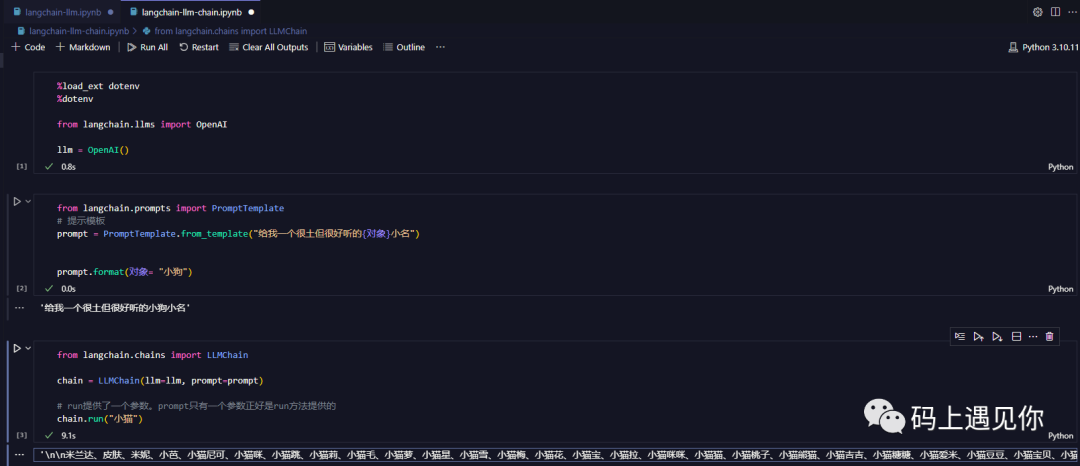Run All notebook cells
The height and width of the screenshot is (466, 1080).
[147, 47]
